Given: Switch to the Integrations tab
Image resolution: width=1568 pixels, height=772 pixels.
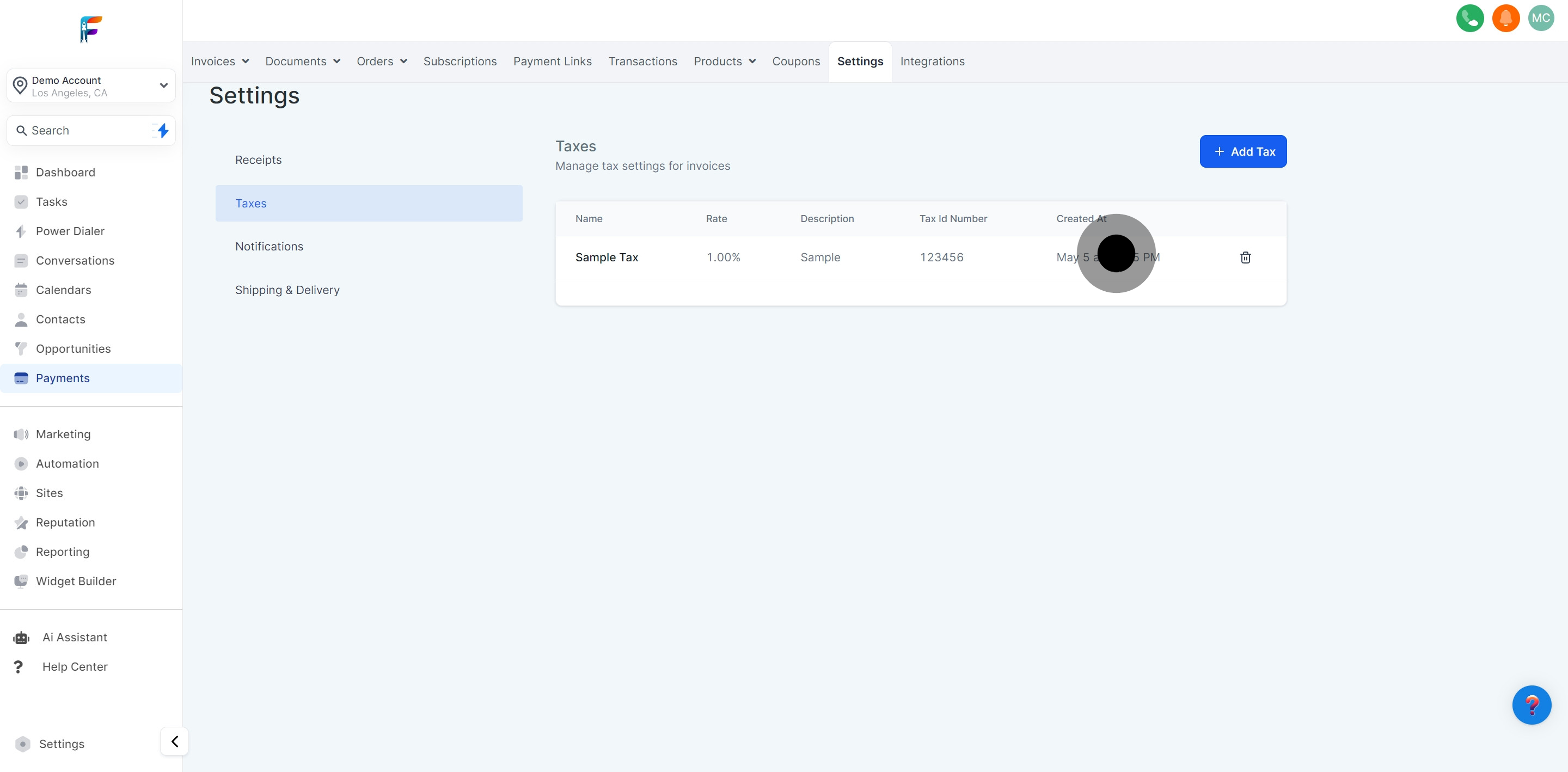Looking at the screenshot, I should coord(932,62).
